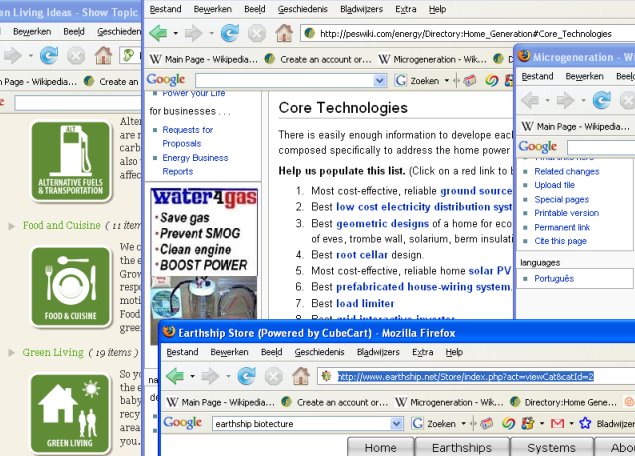This screenshot has height=456, width=635.
Task: Open 'Microgeneration - Wik...' bookmark in Earthship window
Action: (449, 402)
